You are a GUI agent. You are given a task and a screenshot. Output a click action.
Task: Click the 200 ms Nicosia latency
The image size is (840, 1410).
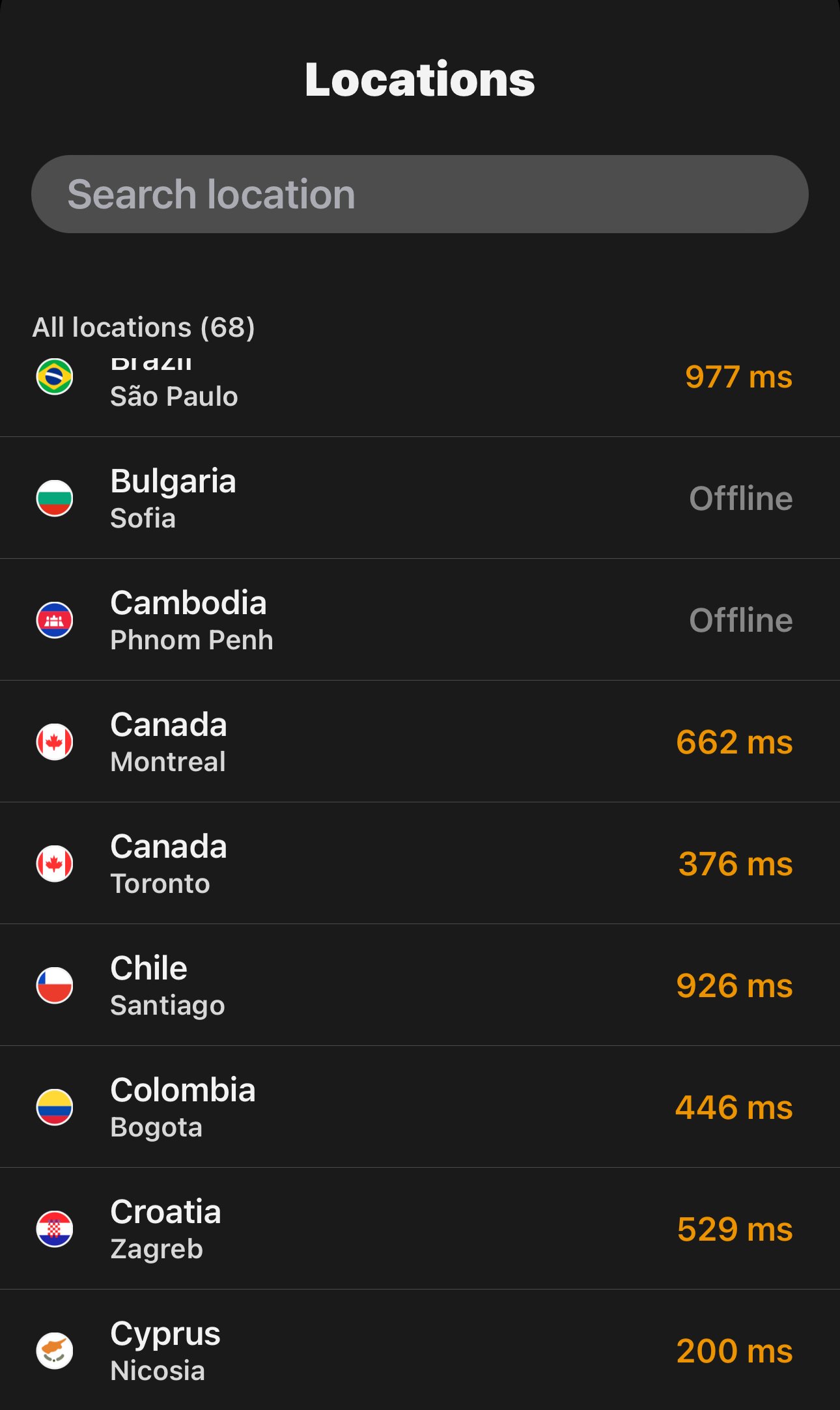(735, 1351)
